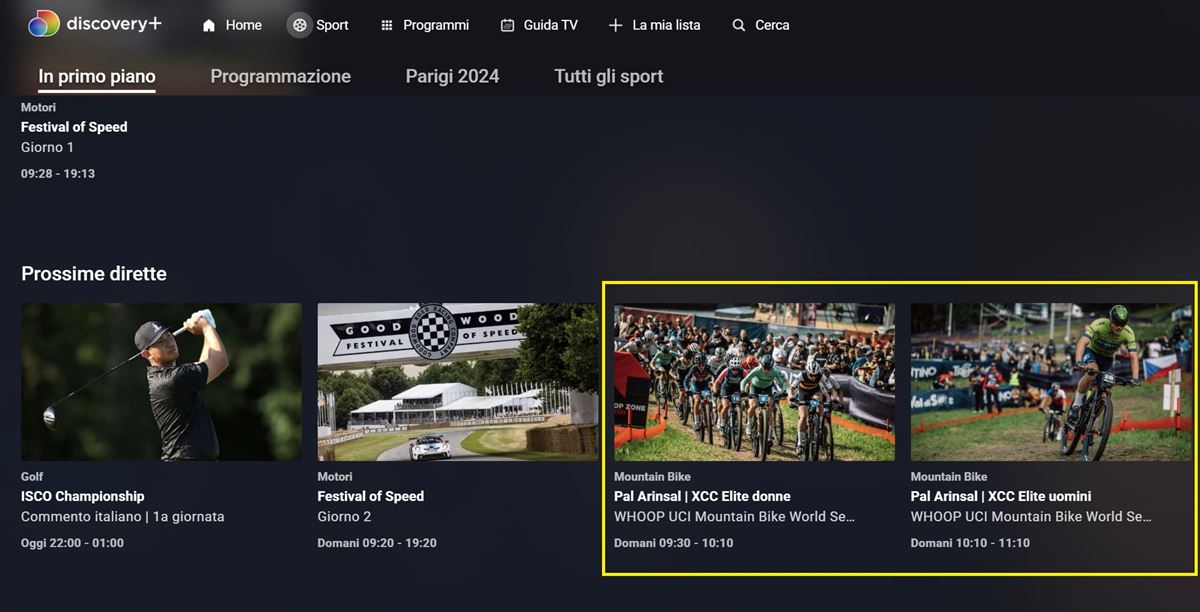Click the discovery+ globe logo
This screenshot has width=1200, height=612.
[x=43, y=23]
